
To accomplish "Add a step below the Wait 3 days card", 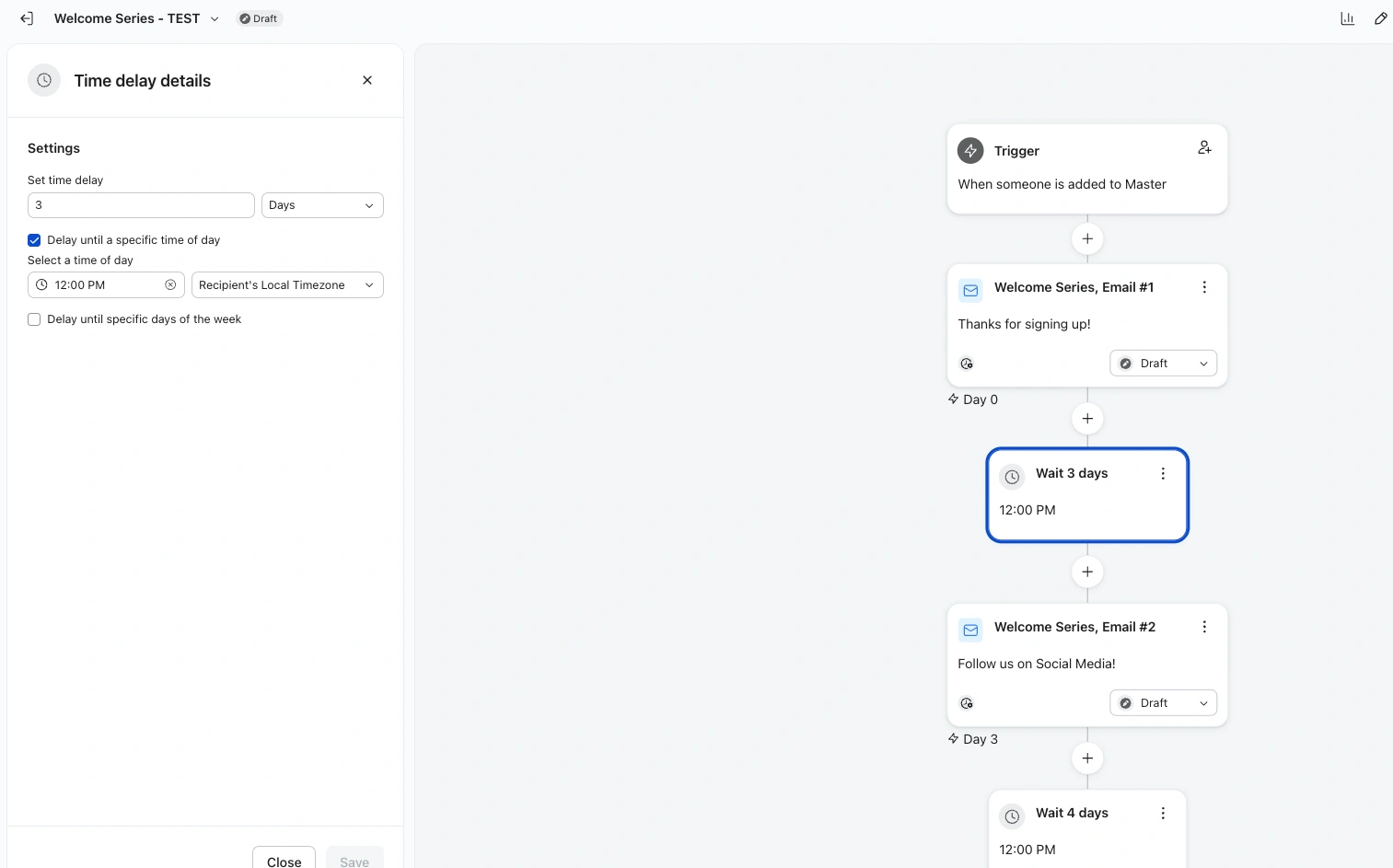I will pyautogui.click(x=1087, y=572).
